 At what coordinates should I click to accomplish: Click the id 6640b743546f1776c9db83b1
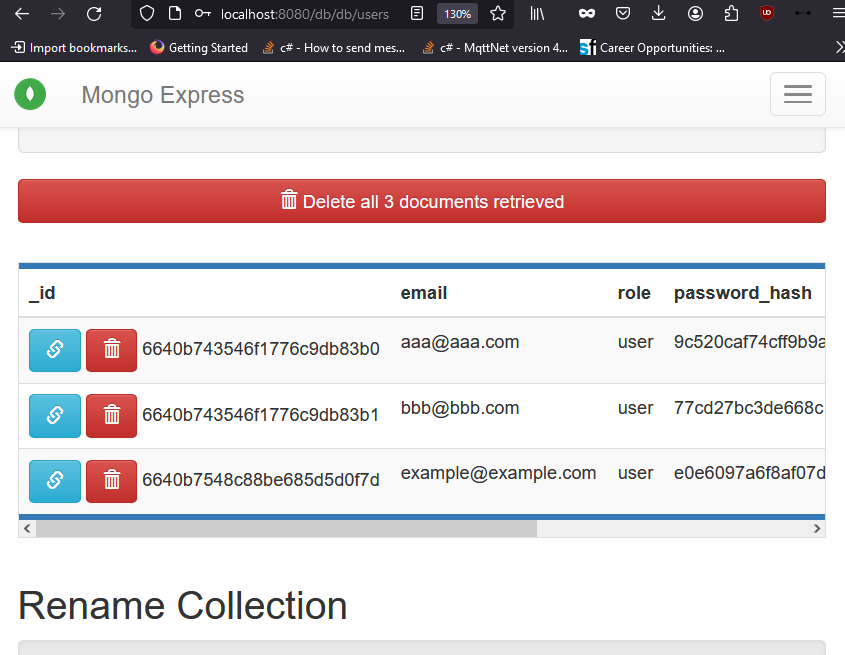pos(261,415)
